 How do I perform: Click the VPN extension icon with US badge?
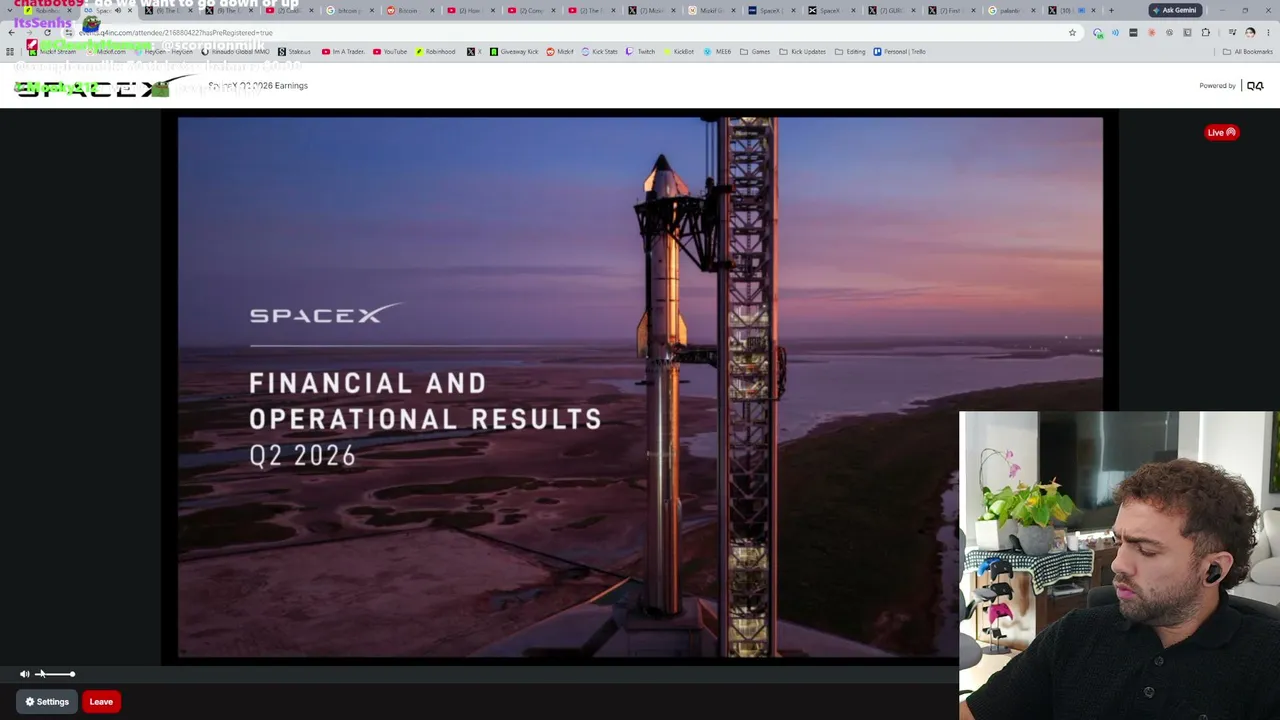1098,33
